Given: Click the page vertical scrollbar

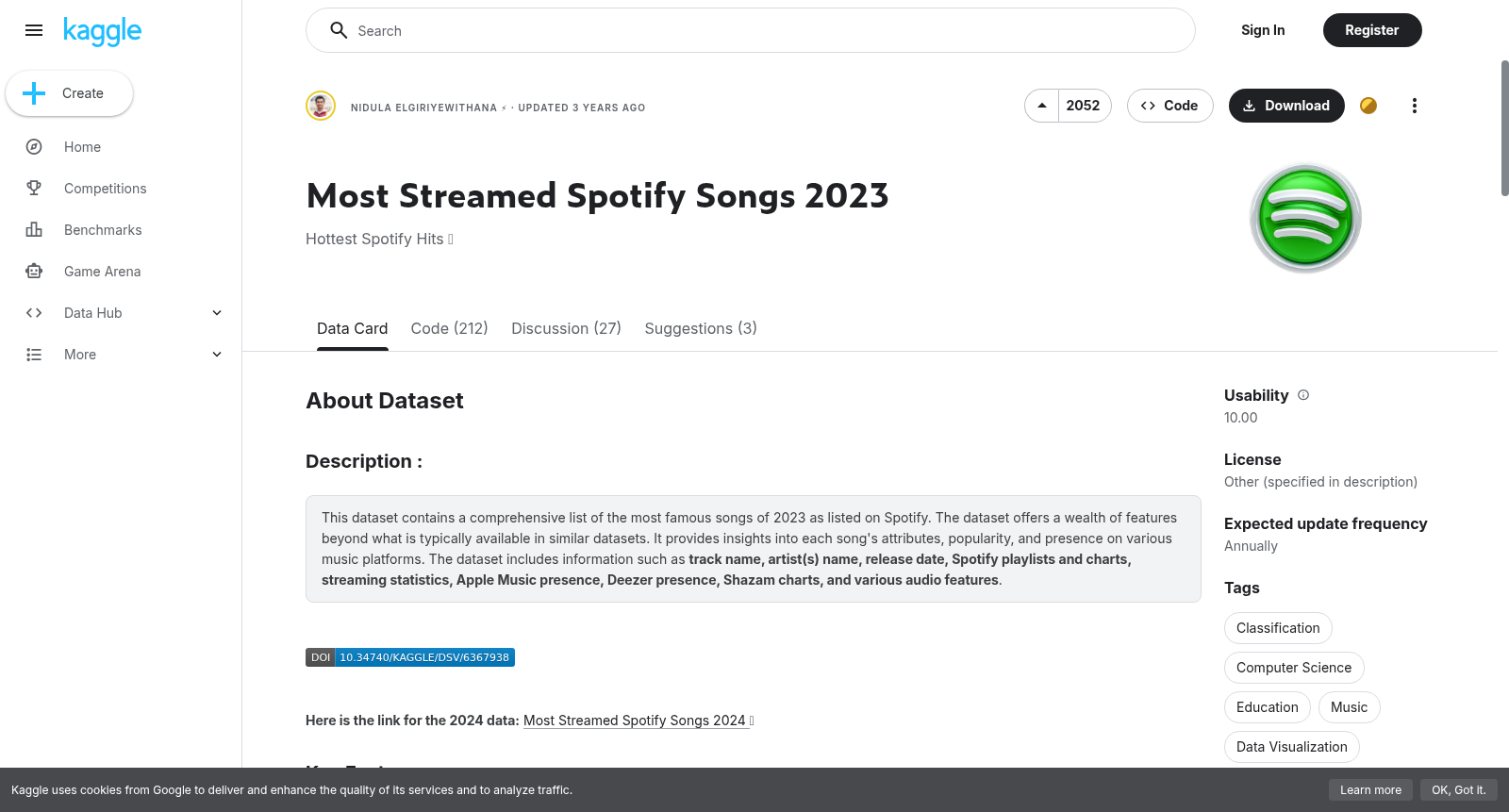Looking at the screenshot, I should point(1504,128).
